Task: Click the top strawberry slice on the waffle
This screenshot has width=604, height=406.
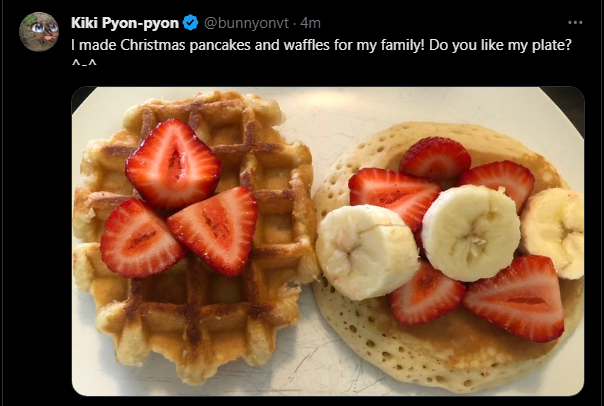Action: 173,164
